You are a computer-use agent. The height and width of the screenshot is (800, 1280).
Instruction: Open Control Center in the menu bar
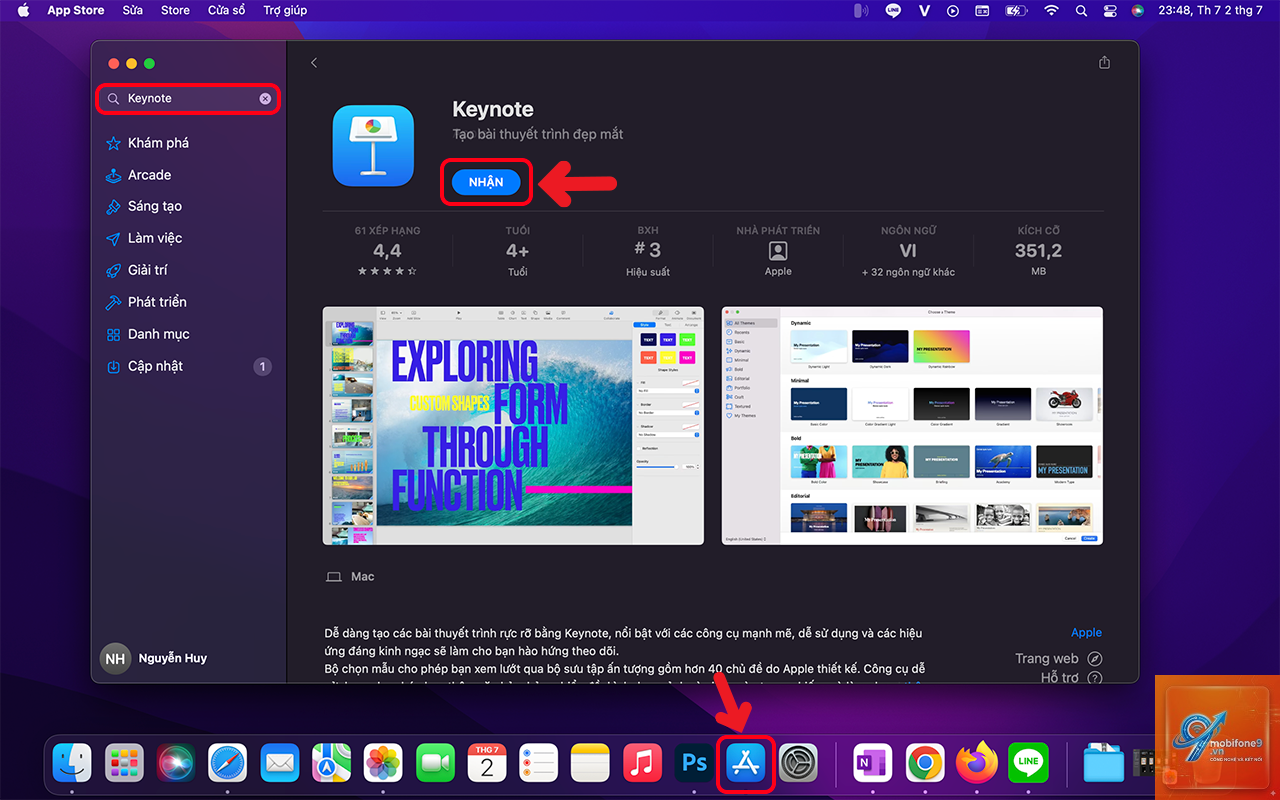click(1109, 10)
